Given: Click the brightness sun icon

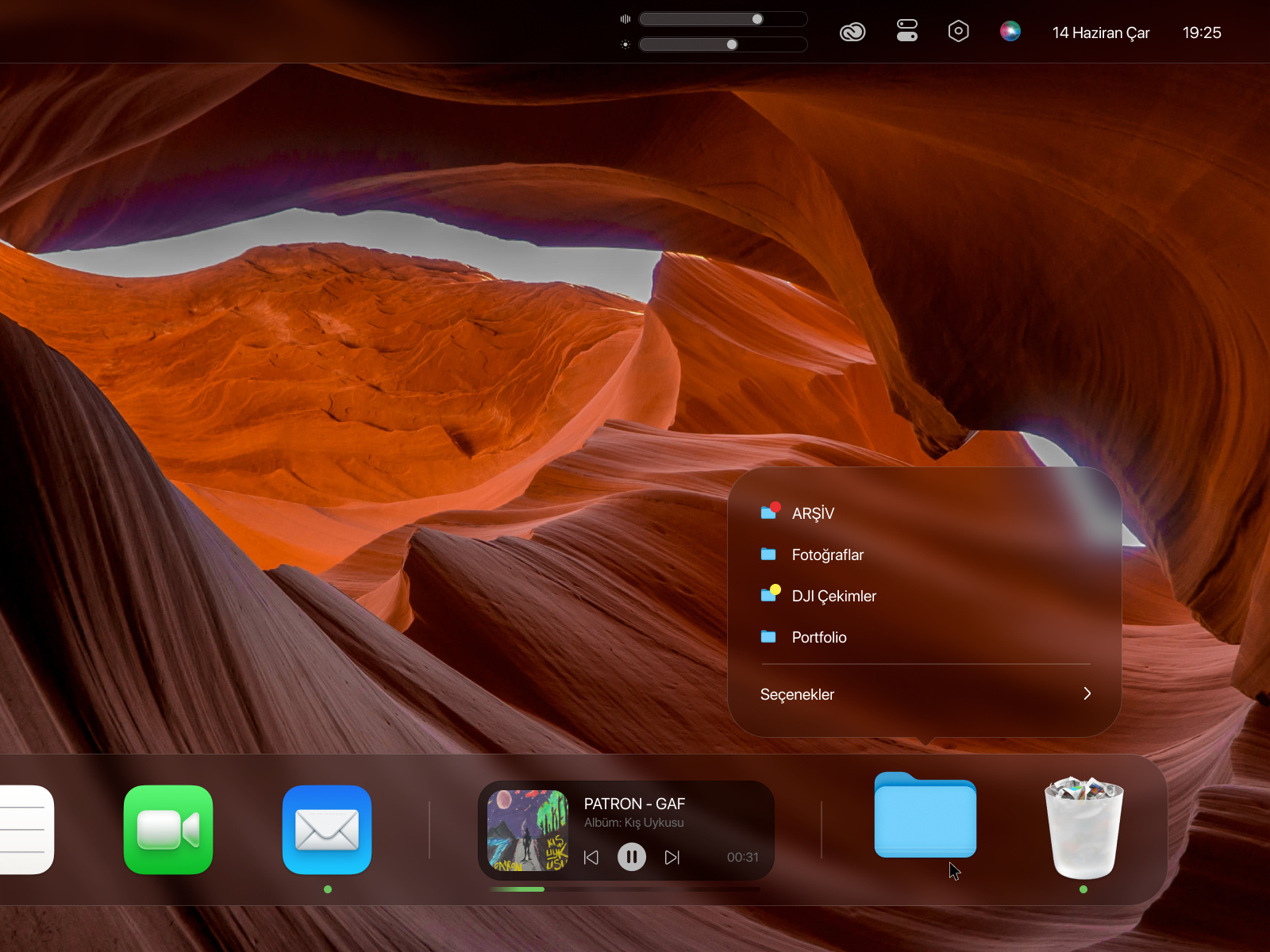Looking at the screenshot, I should click(x=625, y=44).
